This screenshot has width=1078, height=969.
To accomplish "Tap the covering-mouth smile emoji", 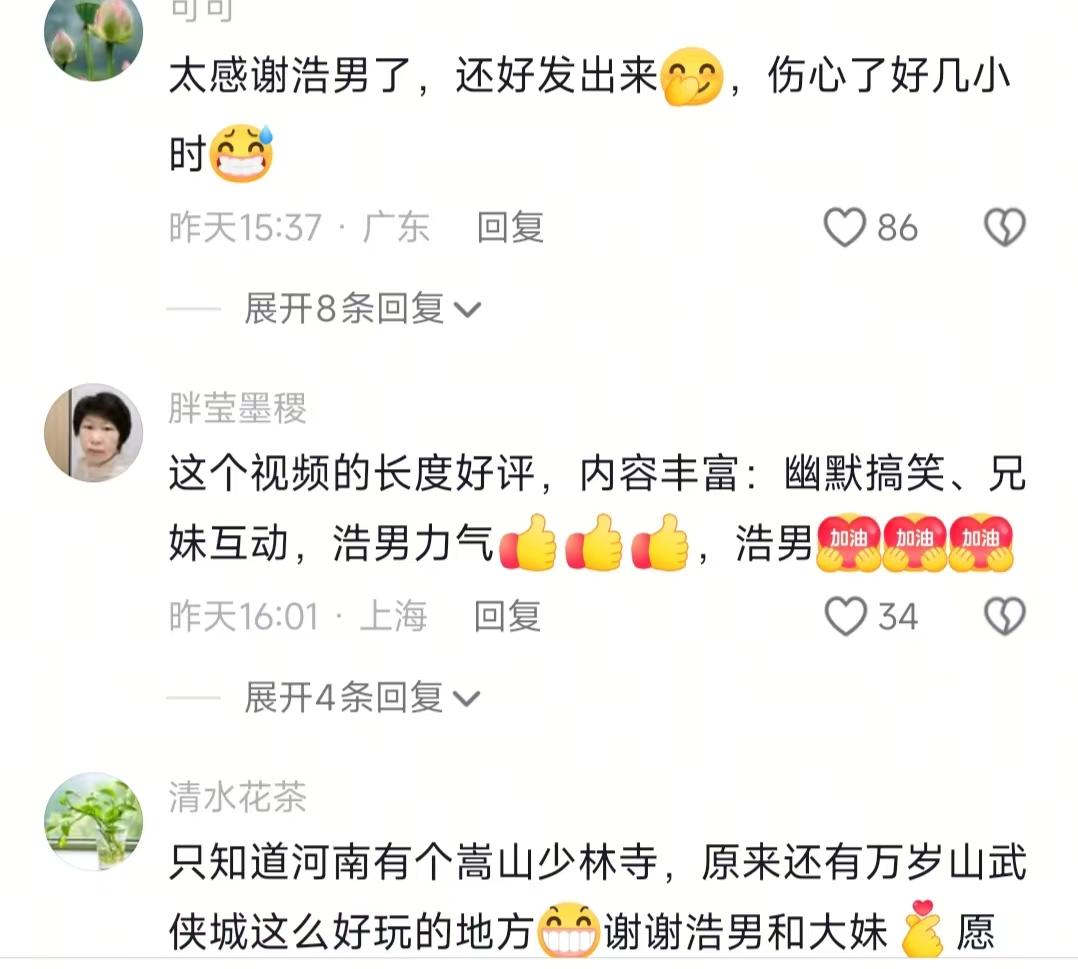I will coord(692,76).
